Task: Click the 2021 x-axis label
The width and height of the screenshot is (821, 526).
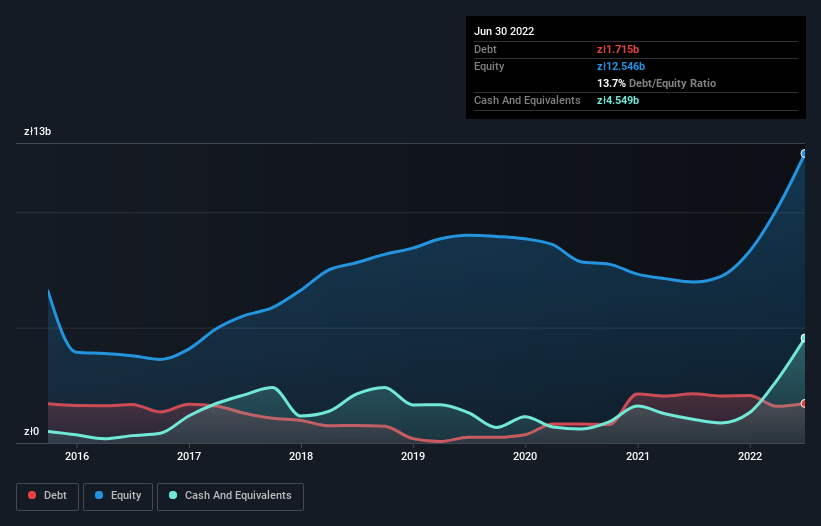Action: 638,456
